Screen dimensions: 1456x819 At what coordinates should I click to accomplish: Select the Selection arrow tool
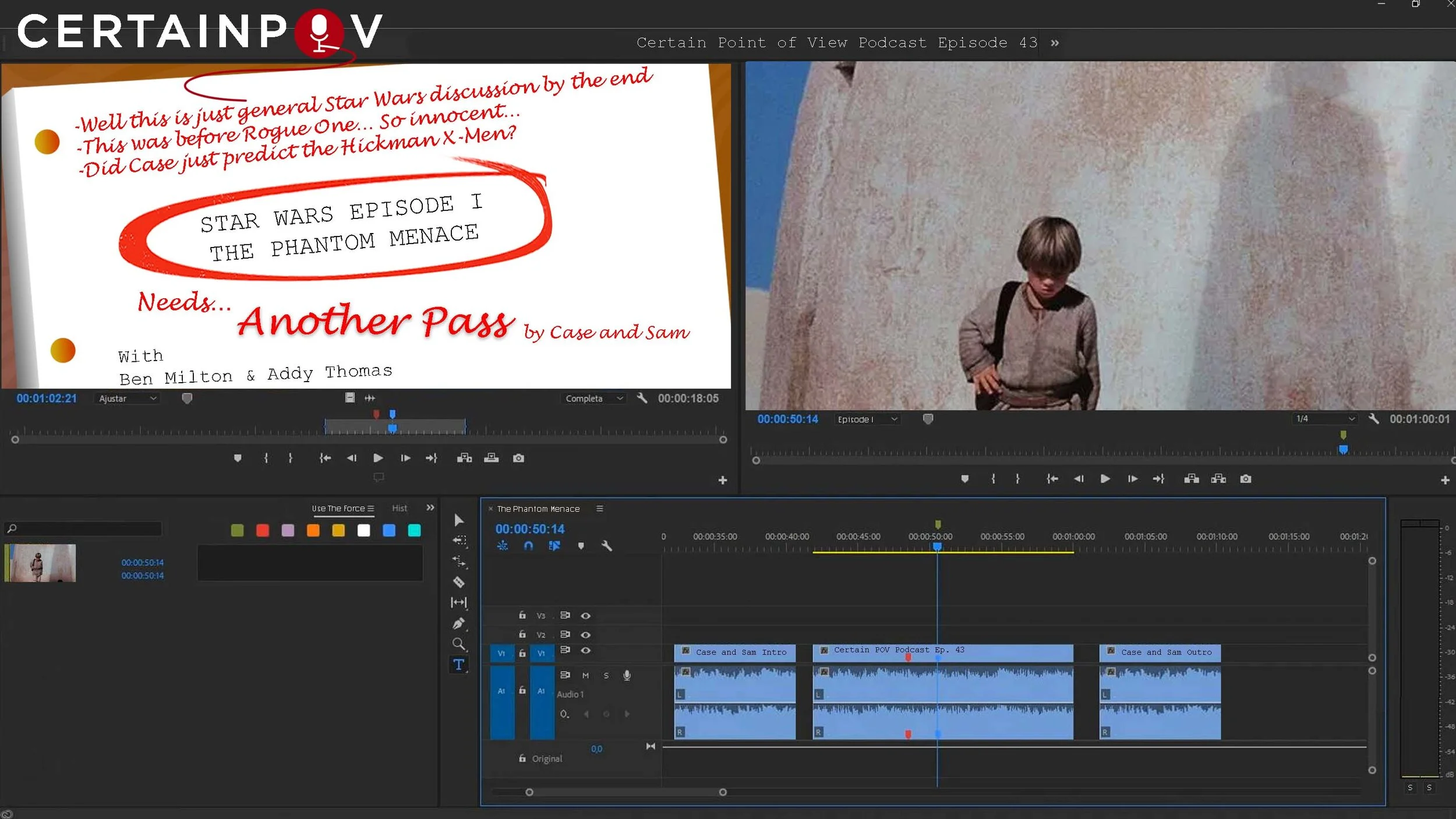[459, 520]
